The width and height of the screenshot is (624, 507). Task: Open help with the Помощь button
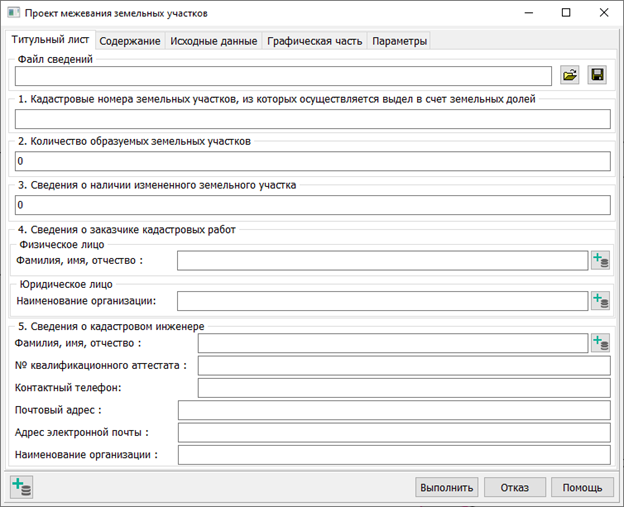pyautogui.click(x=581, y=488)
